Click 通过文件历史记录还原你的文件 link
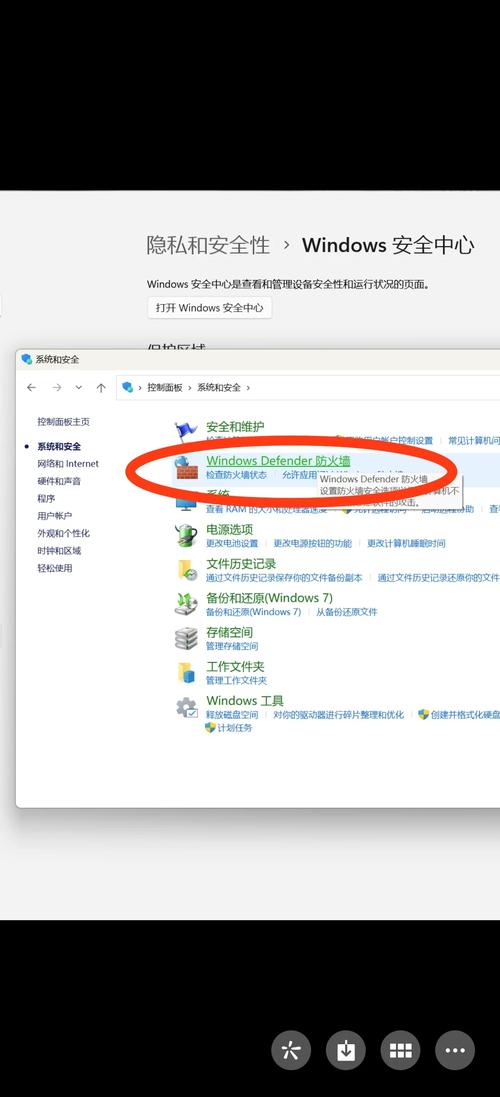The image size is (500, 1097). point(438,578)
